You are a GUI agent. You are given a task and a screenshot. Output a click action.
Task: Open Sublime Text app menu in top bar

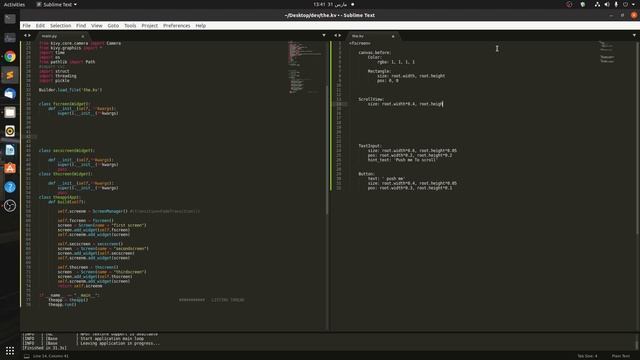[x=56, y=4]
